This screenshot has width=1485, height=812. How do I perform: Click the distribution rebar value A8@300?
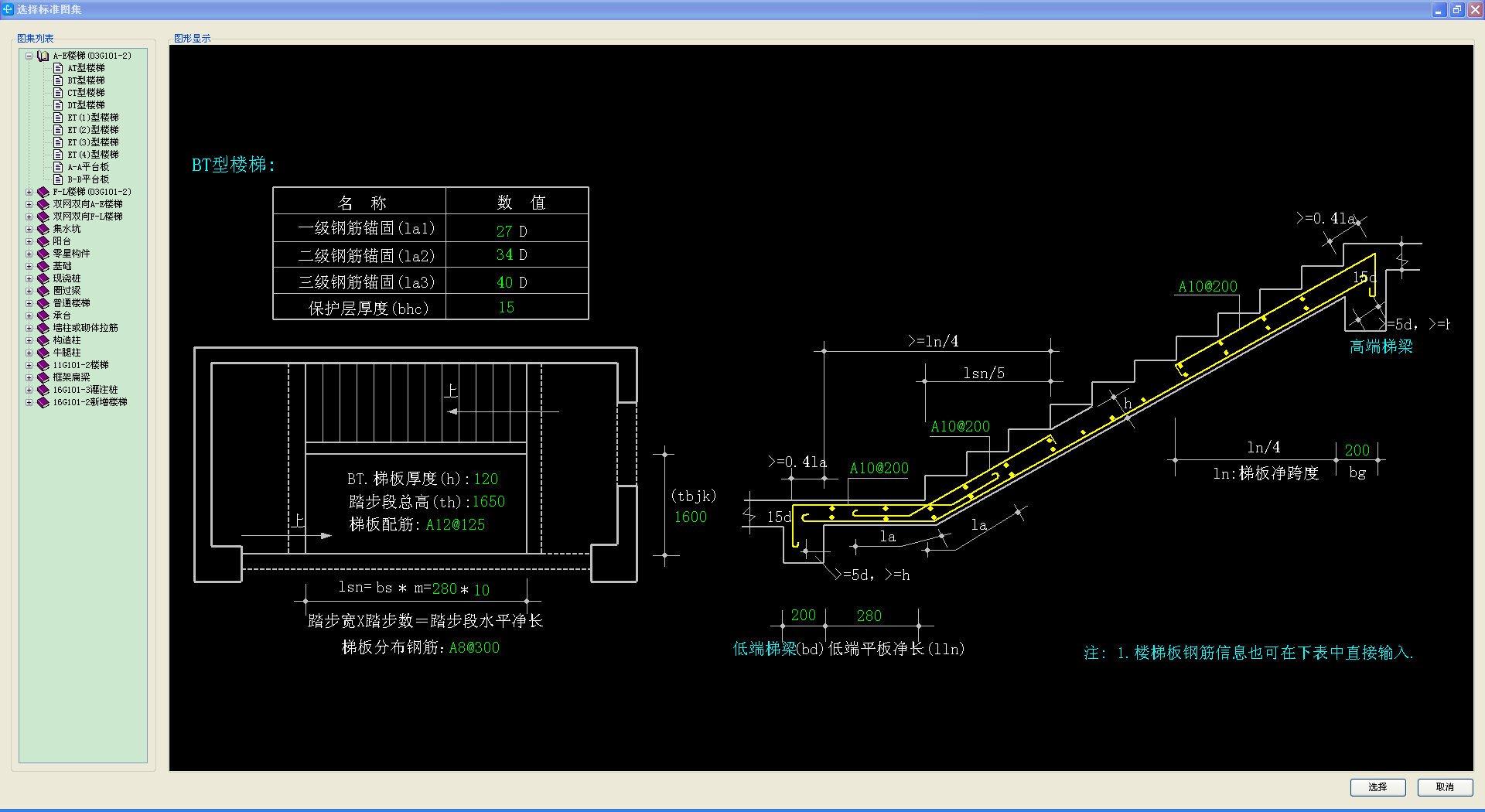click(x=474, y=647)
